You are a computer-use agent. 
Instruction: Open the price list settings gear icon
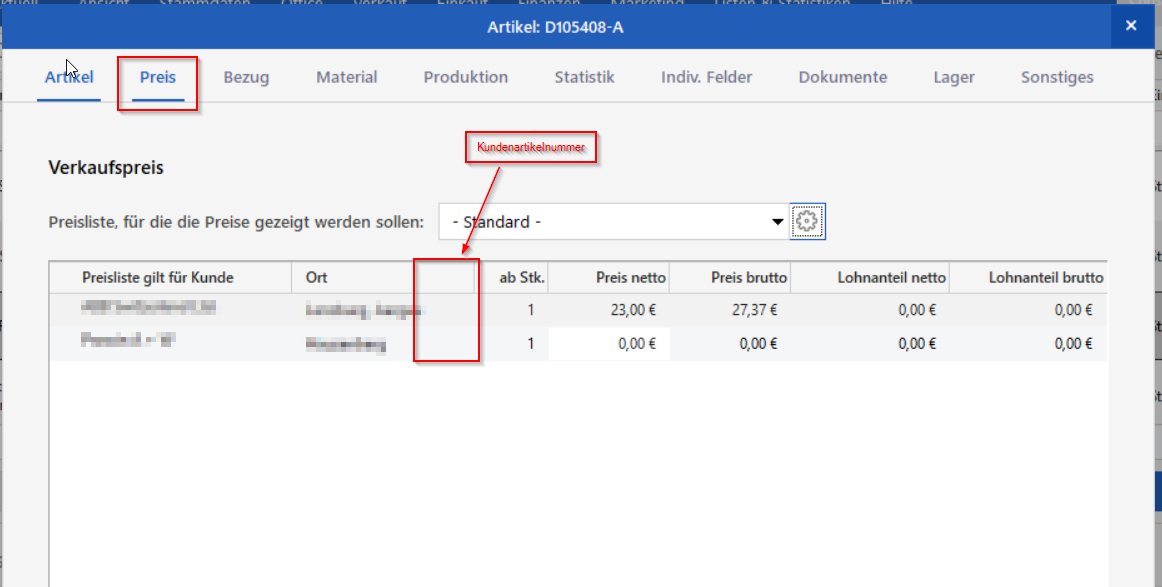[x=807, y=221]
